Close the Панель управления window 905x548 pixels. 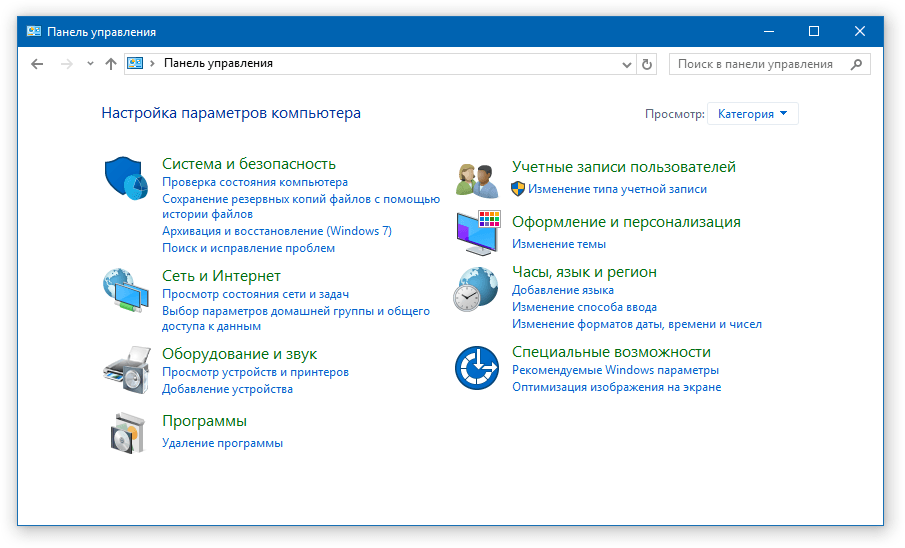[859, 31]
